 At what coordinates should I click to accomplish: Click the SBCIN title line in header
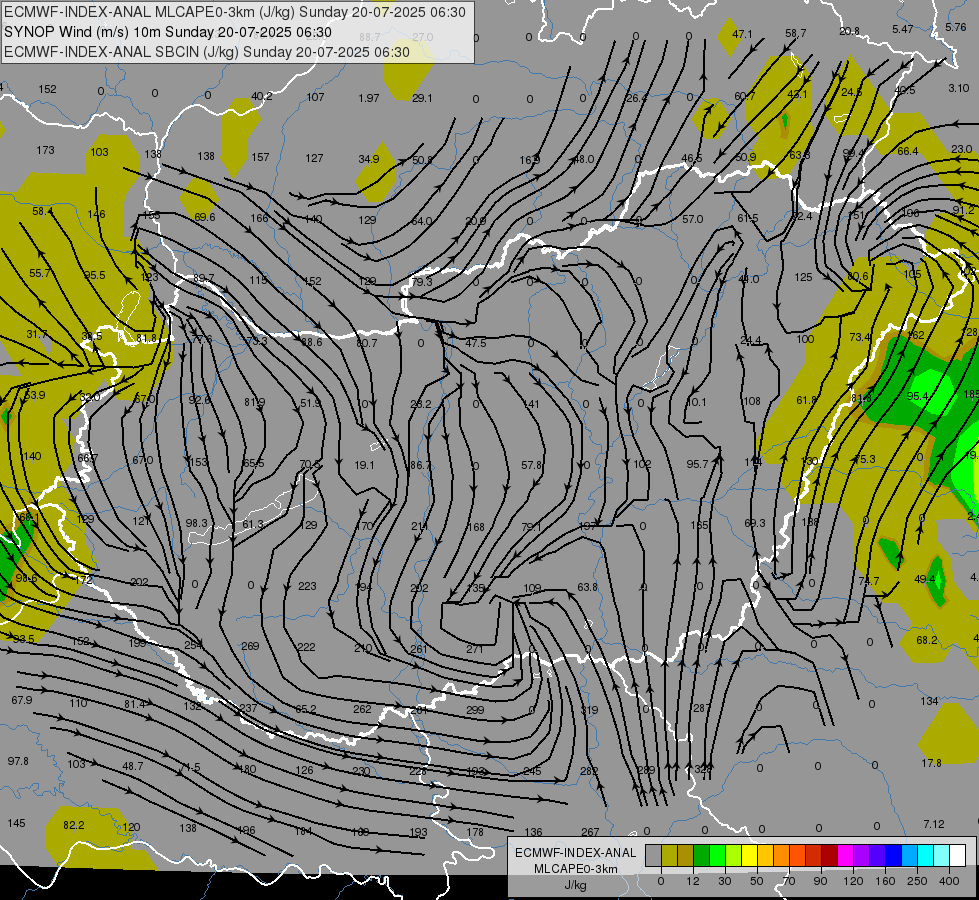click(x=207, y=52)
